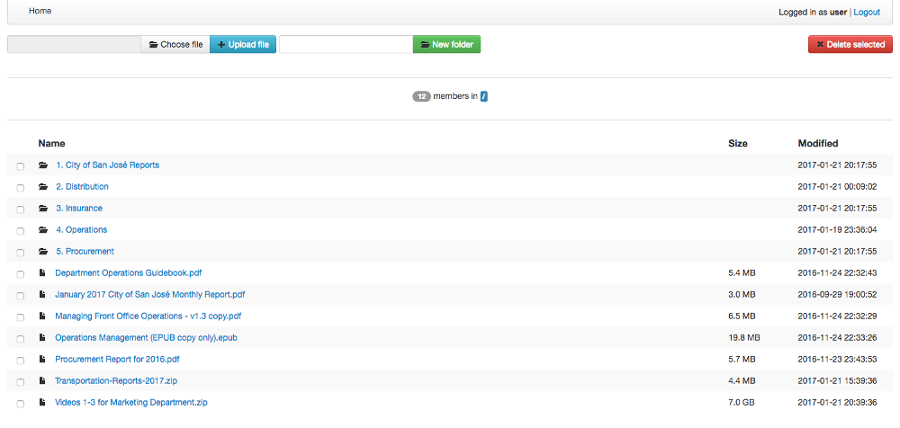This screenshot has width=900, height=428.
Task: Open Operations Management (EPUB copy only).epub
Action: (x=146, y=338)
